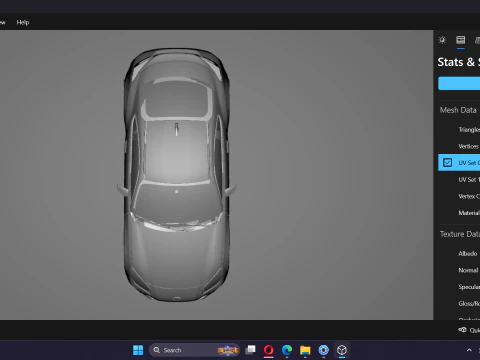
Task: Open the Help menu
Action: click(23, 22)
